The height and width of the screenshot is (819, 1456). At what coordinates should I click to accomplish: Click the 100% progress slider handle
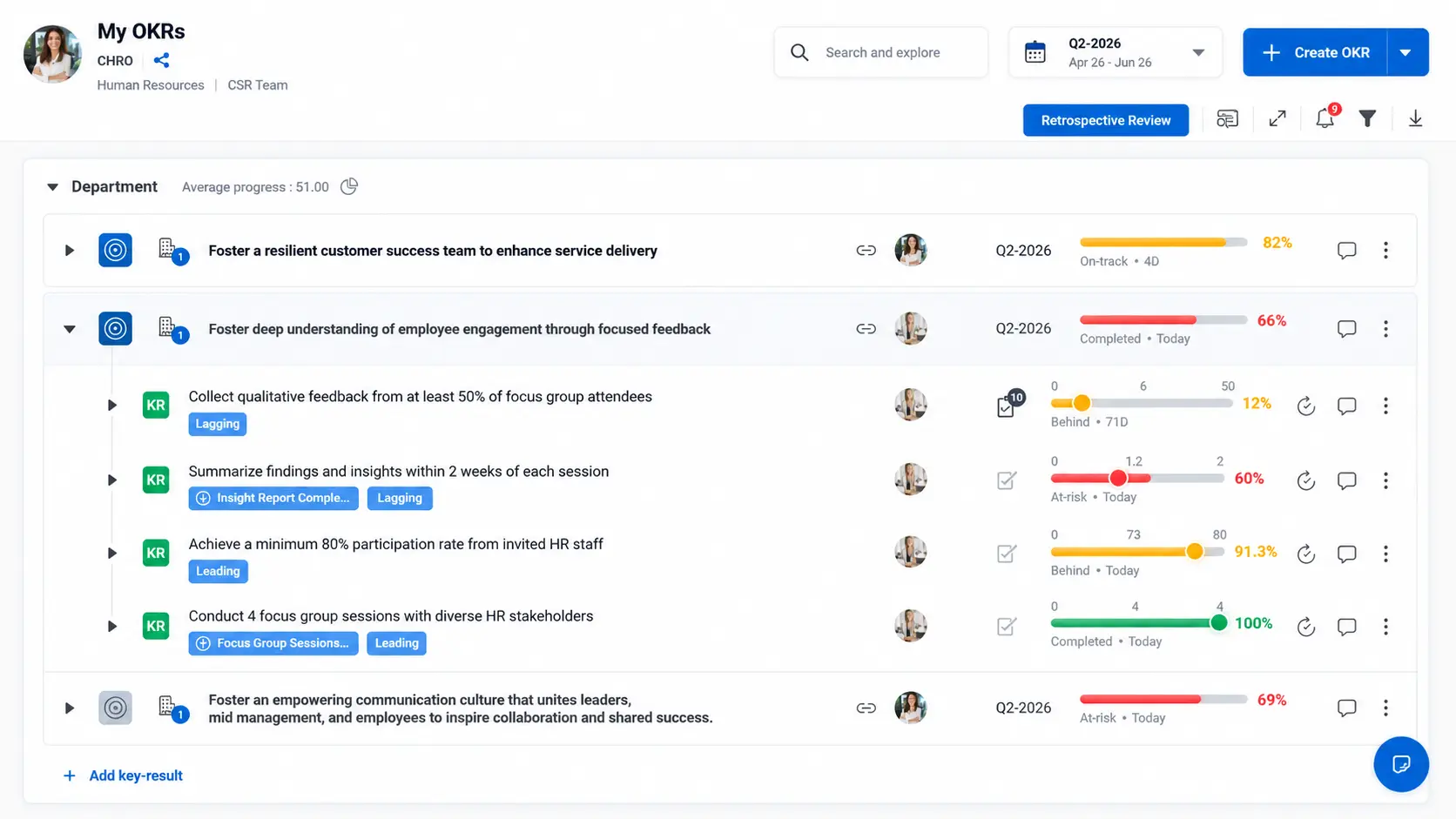coord(1219,622)
